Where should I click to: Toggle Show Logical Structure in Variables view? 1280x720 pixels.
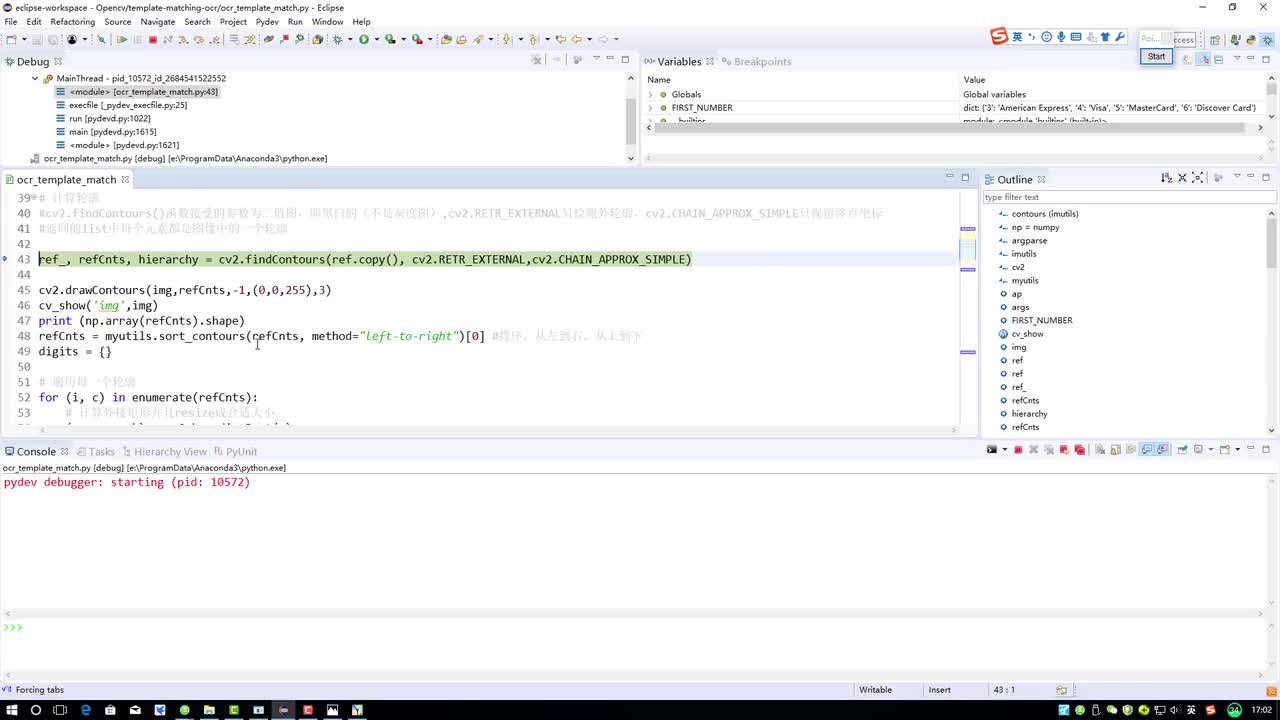(x=1203, y=59)
